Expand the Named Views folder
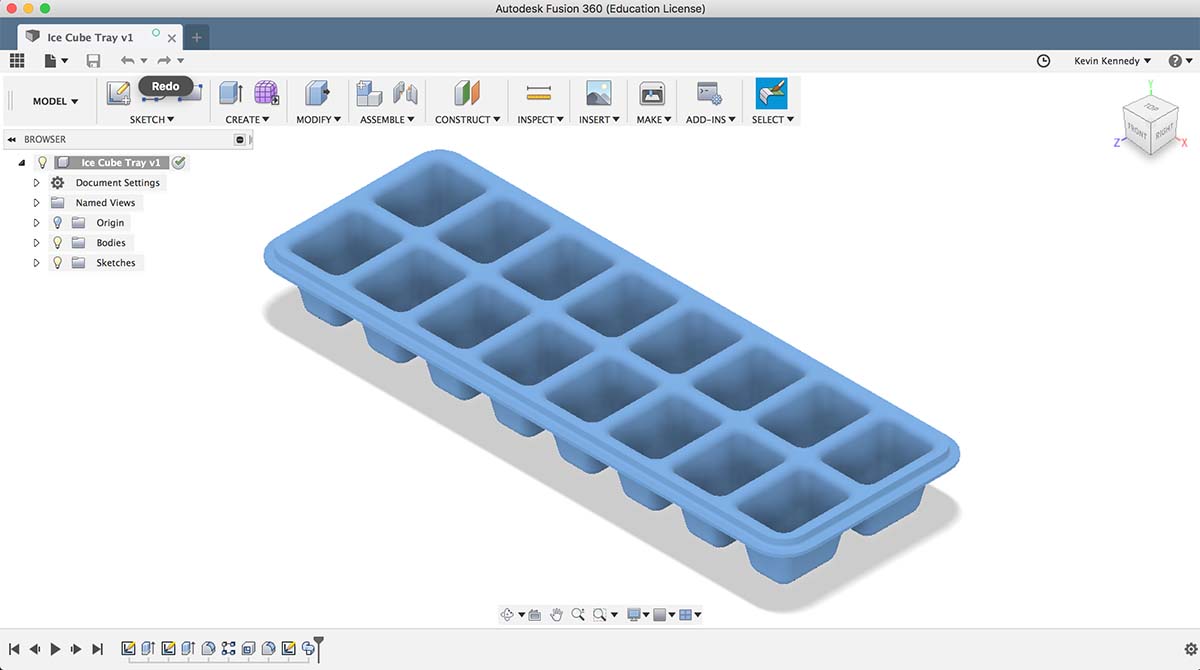1200x670 pixels. [x=37, y=202]
